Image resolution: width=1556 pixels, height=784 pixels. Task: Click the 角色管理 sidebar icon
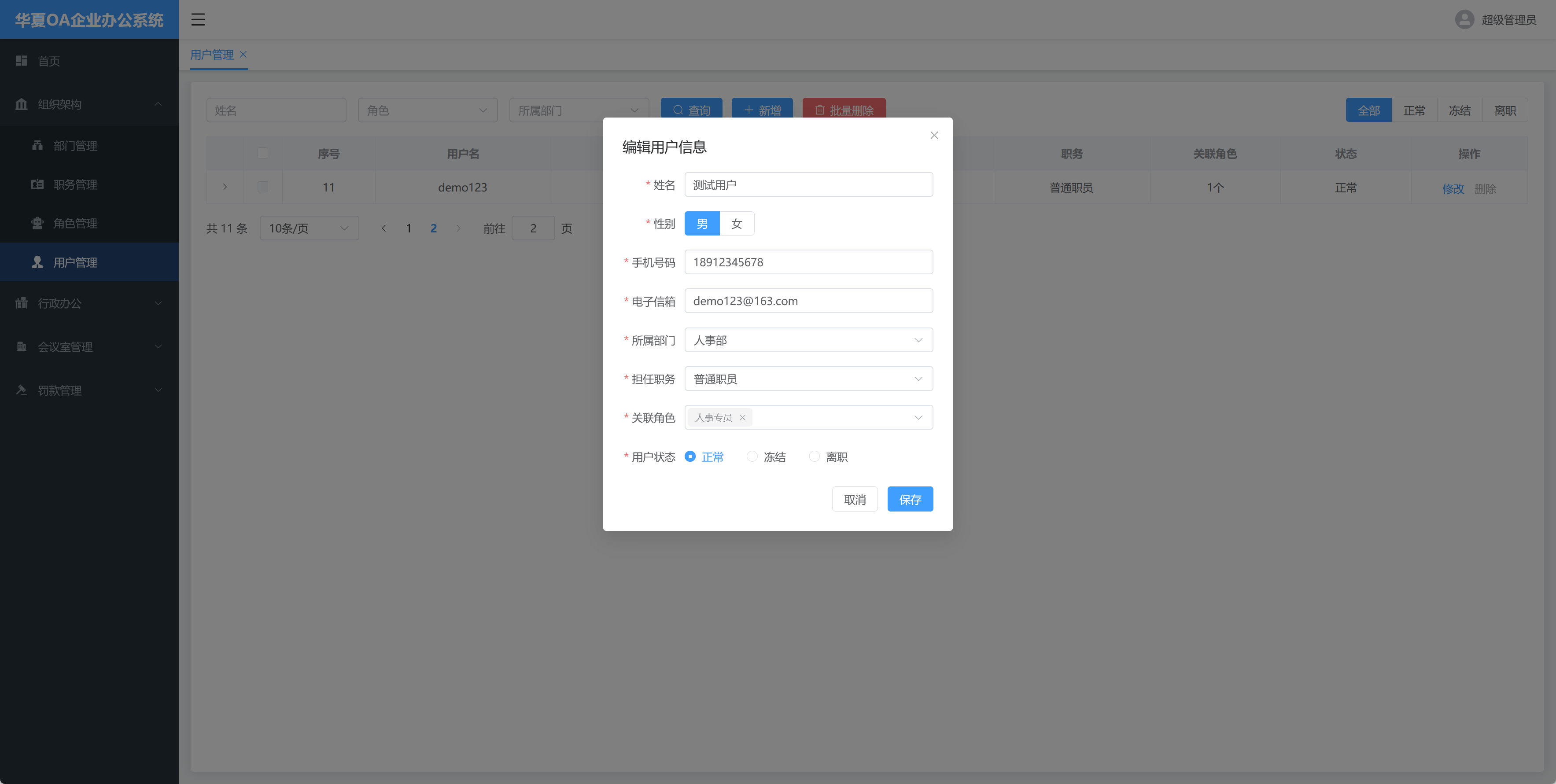(37, 223)
